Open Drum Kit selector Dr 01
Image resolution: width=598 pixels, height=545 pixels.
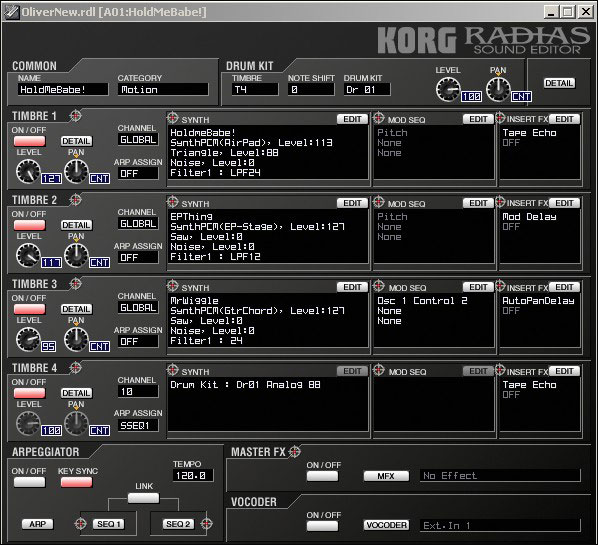[367, 90]
